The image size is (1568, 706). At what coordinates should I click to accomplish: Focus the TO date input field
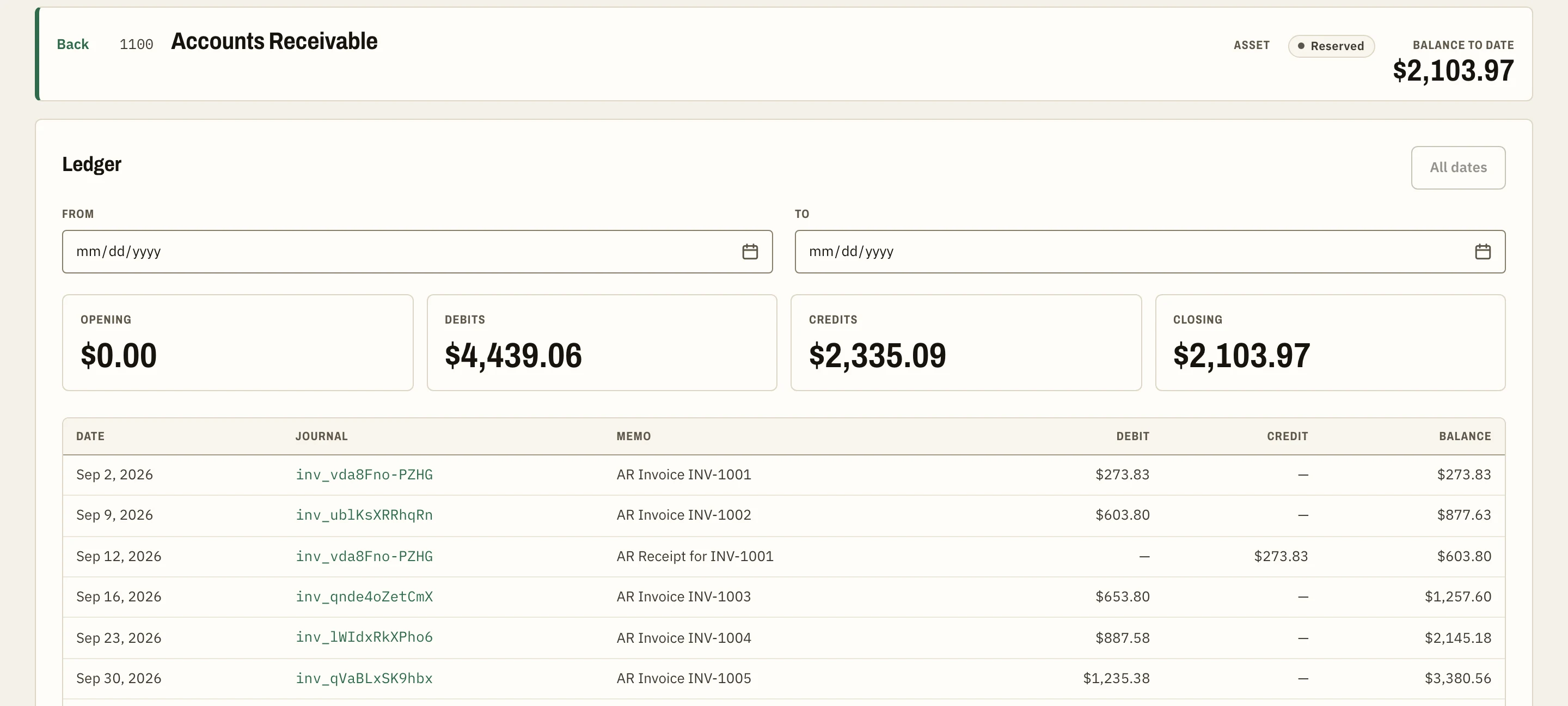(1150, 252)
